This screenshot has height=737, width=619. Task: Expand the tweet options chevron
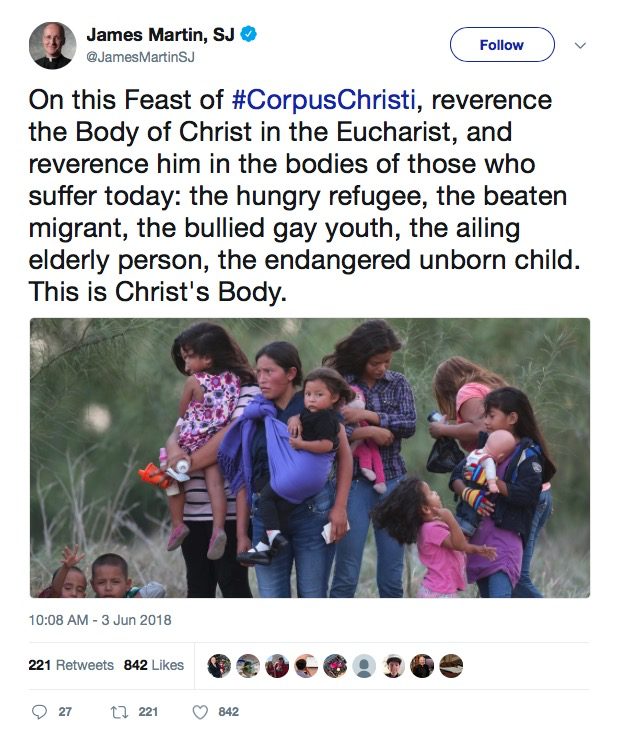pos(579,45)
